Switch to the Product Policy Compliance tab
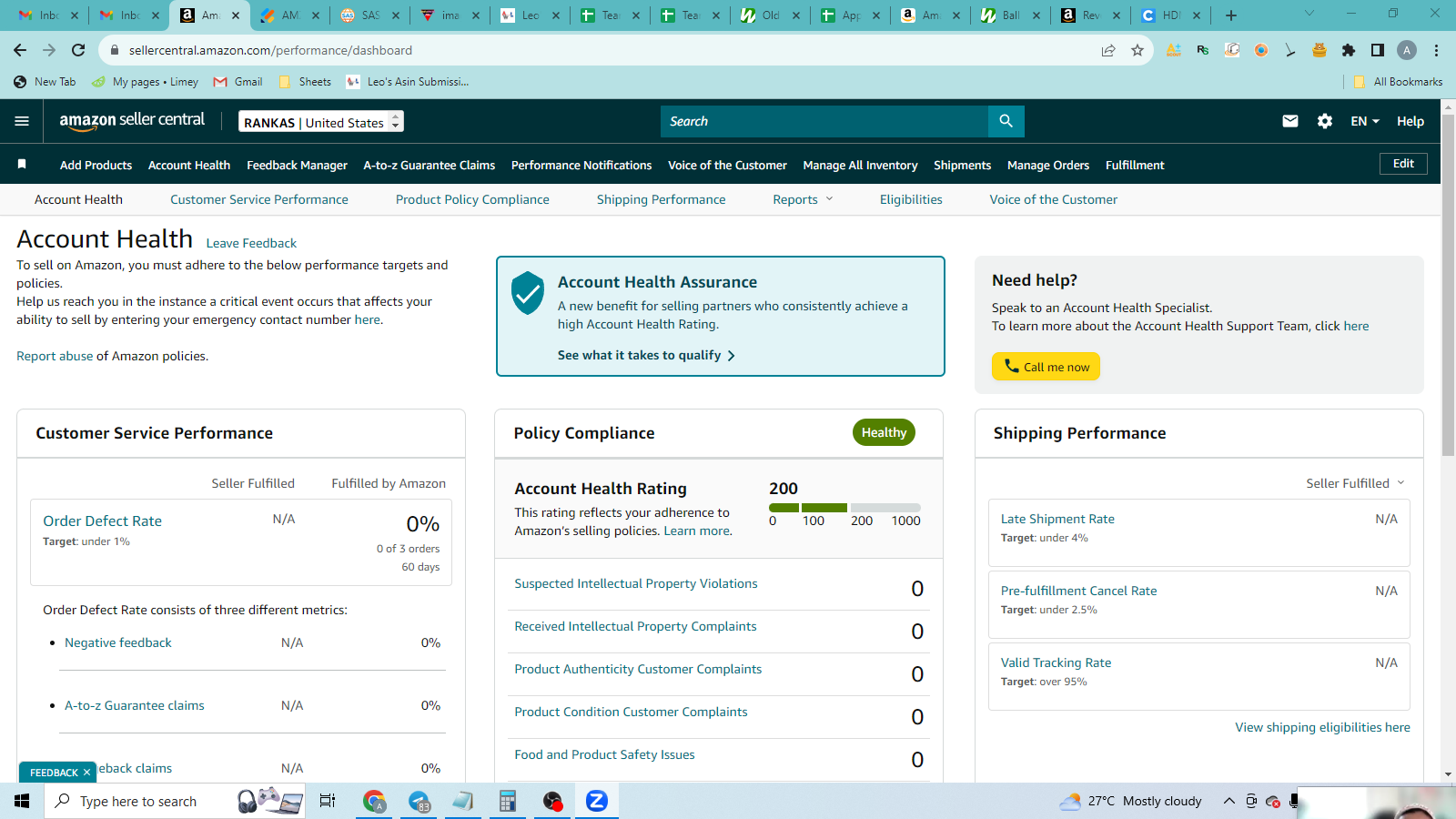 click(472, 199)
